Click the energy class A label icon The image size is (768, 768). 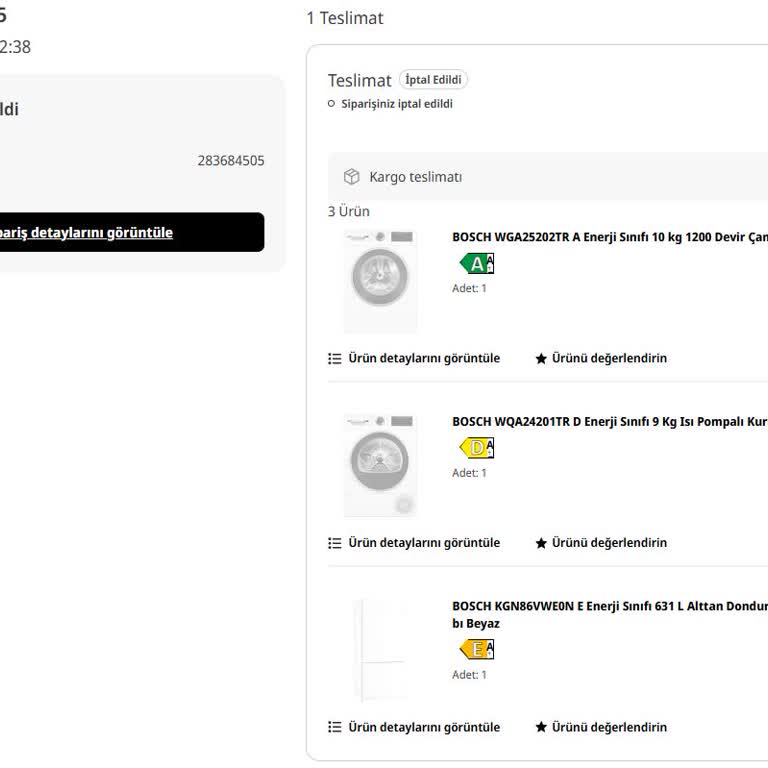477,264
